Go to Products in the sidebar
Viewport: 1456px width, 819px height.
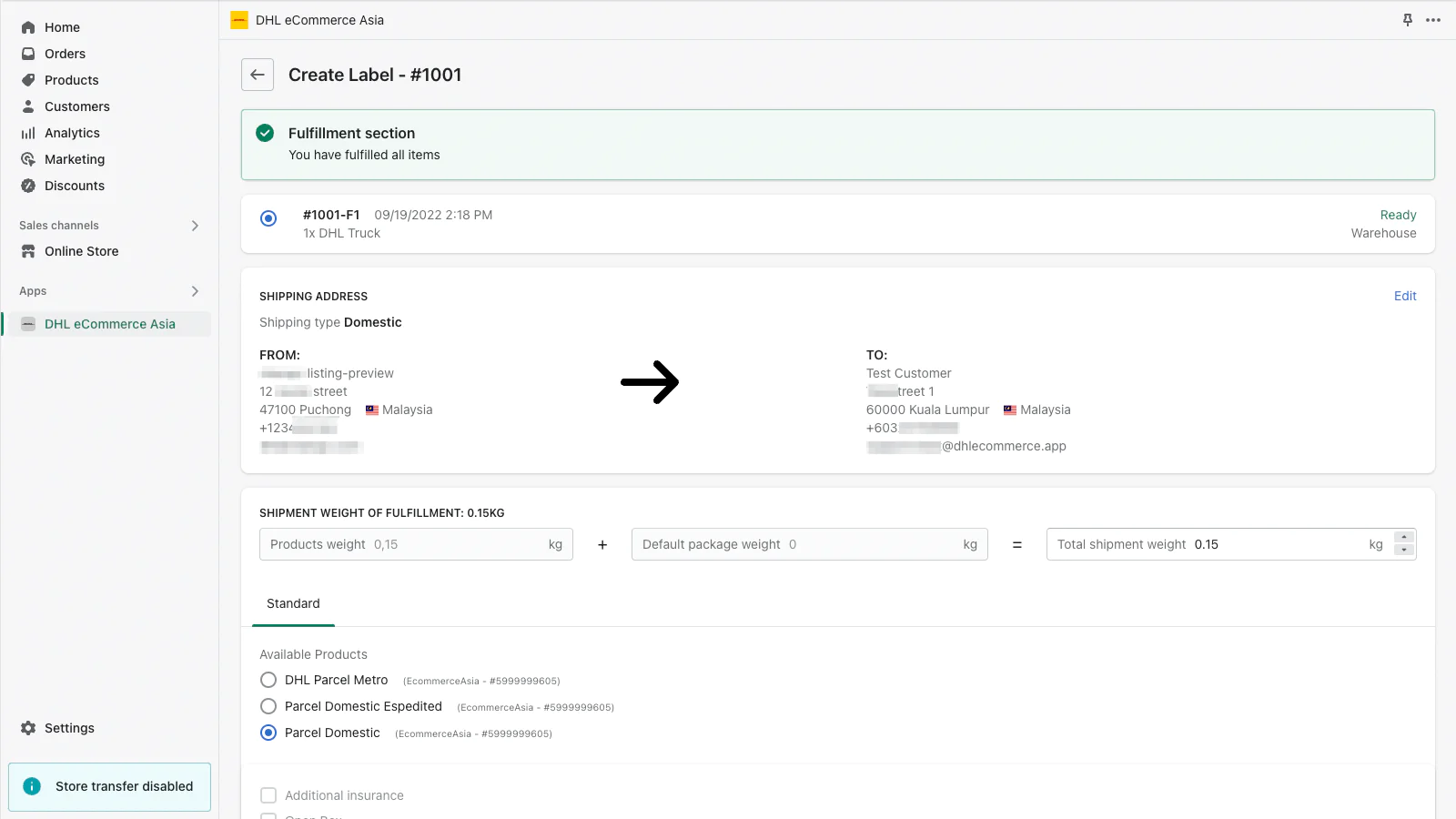click(71, 80)
